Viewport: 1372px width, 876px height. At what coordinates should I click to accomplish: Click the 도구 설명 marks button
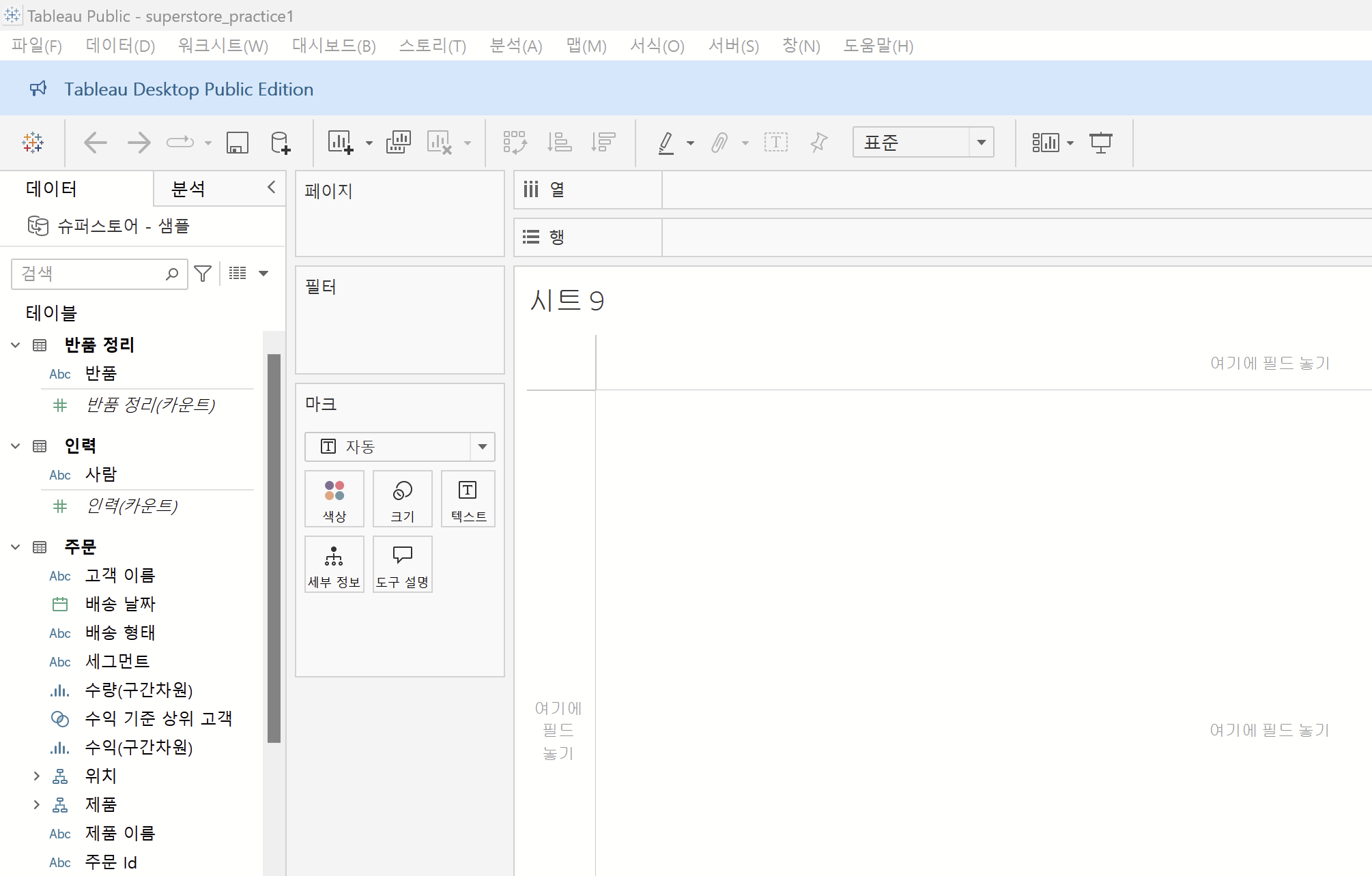[402, 564]
